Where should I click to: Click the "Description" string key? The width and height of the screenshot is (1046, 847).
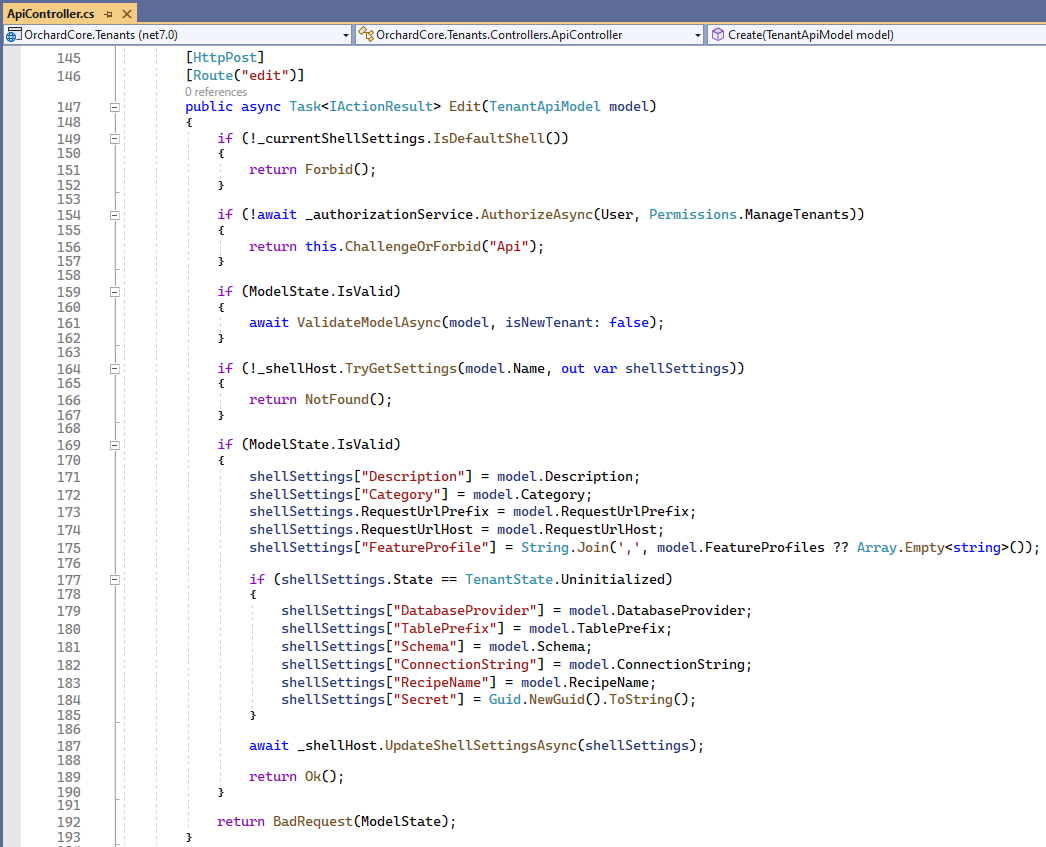(412, 477)
